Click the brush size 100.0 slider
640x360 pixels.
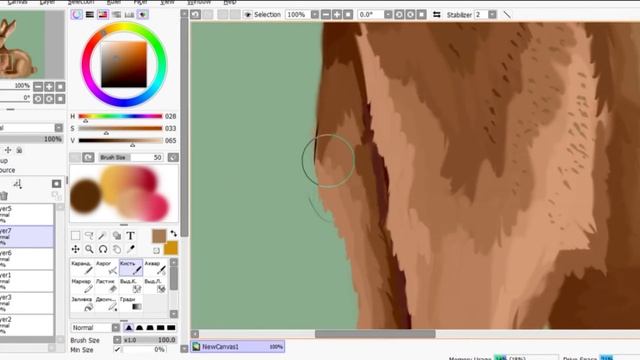[150, 340]
